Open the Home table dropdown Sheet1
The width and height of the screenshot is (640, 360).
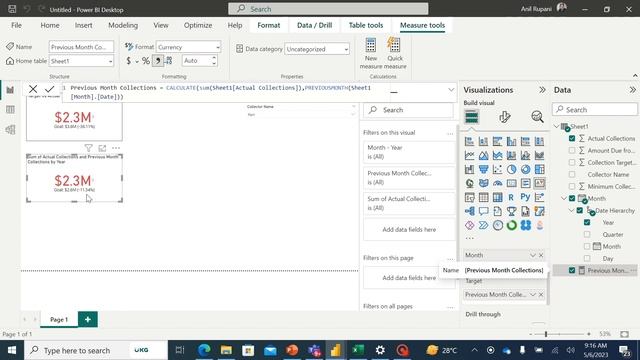coord(81,61)
